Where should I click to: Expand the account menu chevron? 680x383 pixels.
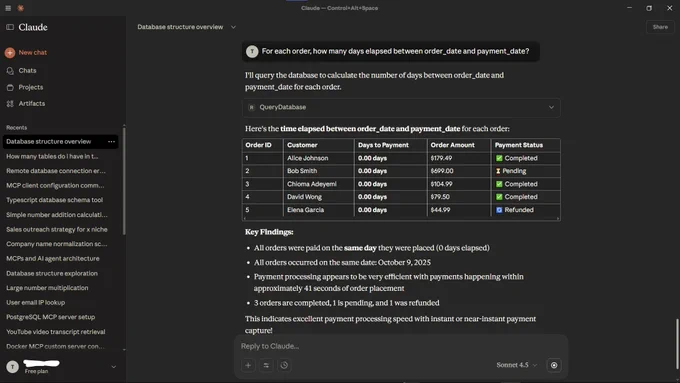114,367
